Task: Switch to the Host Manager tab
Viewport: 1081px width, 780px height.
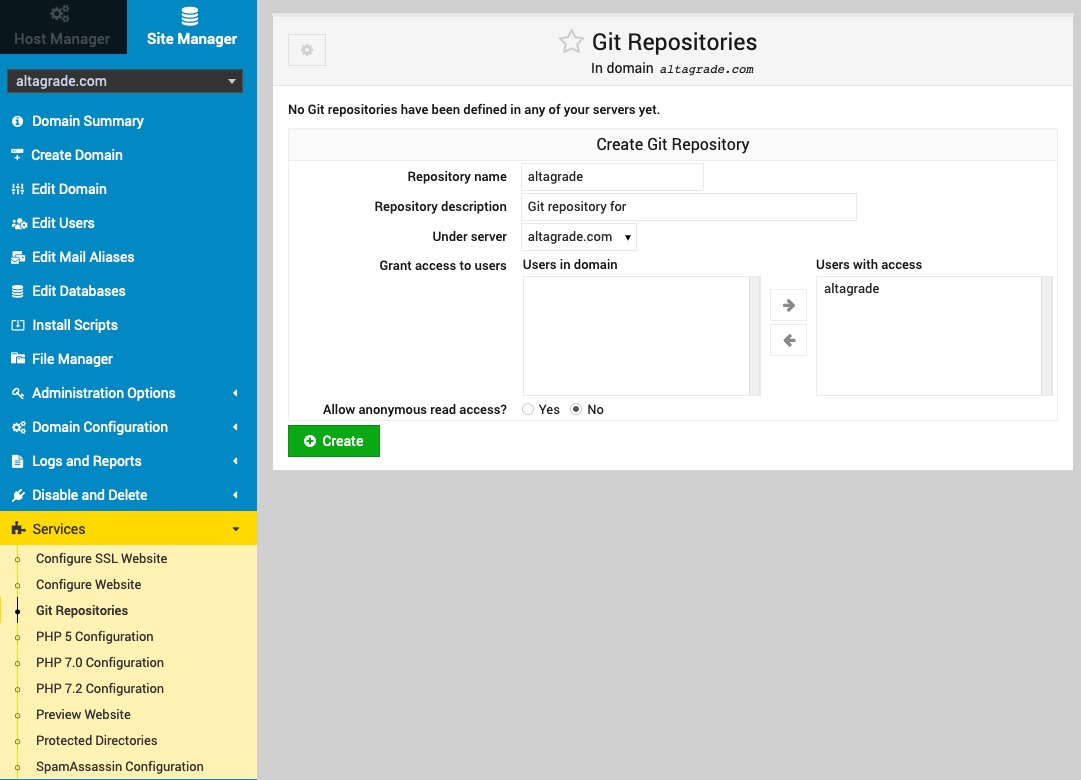Action: point(63,27)
